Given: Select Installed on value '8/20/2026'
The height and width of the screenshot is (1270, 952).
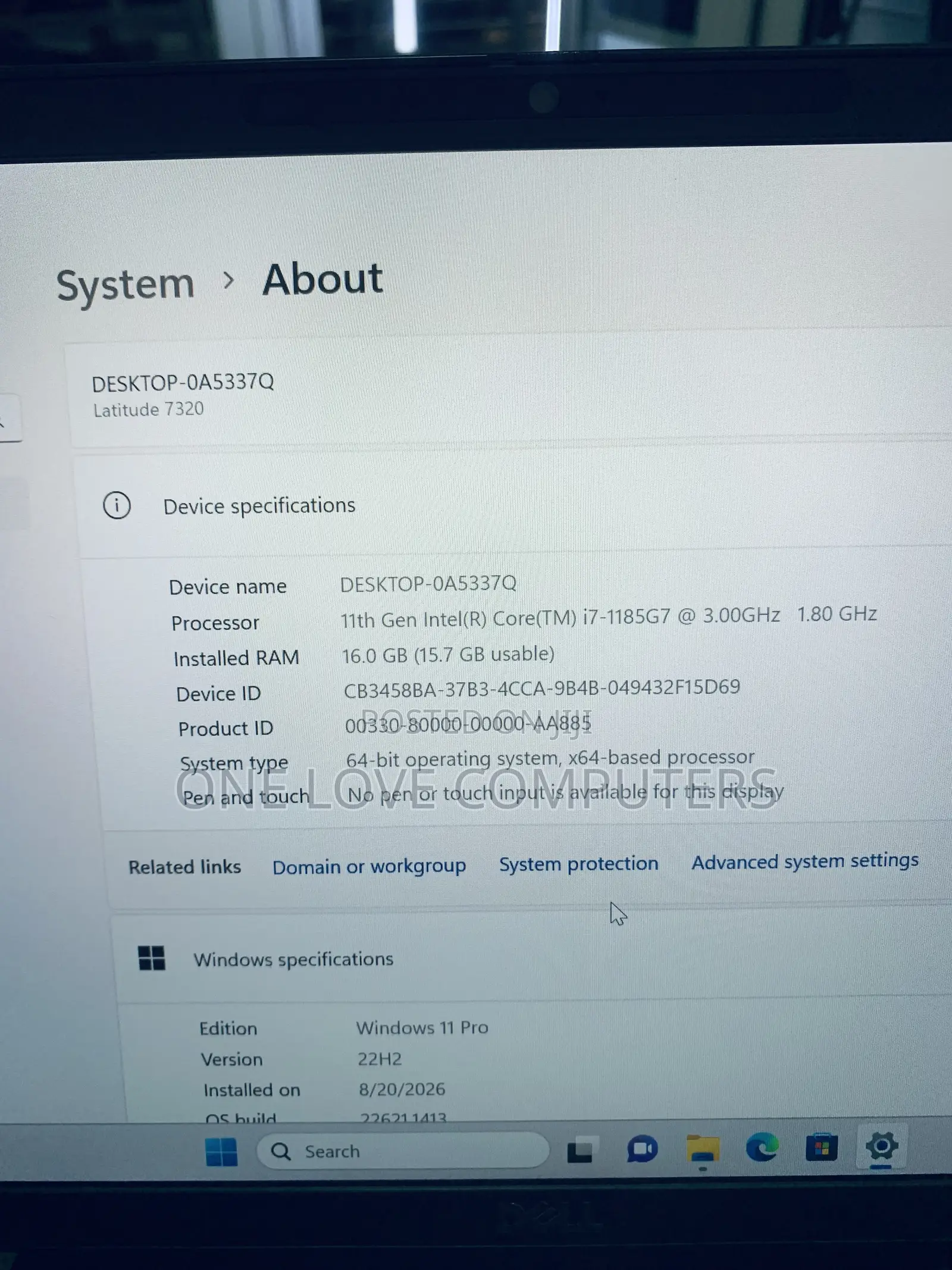Looking at the screenshot, I should (x=402, y=1089).
